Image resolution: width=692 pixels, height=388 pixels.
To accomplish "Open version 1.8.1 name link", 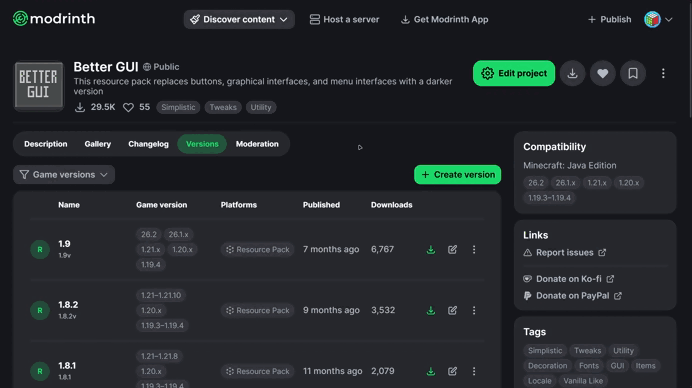I will point(67,366).
